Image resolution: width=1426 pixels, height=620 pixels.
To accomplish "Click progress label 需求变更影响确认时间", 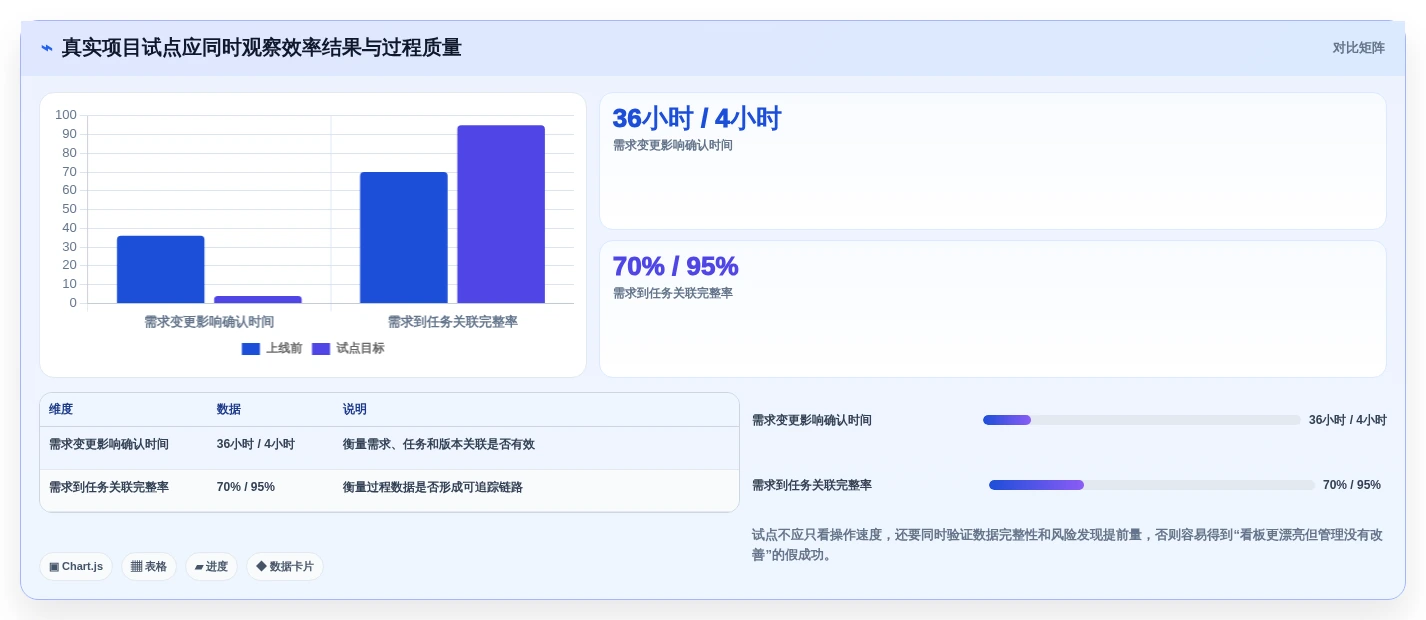I will click(812, 421).
